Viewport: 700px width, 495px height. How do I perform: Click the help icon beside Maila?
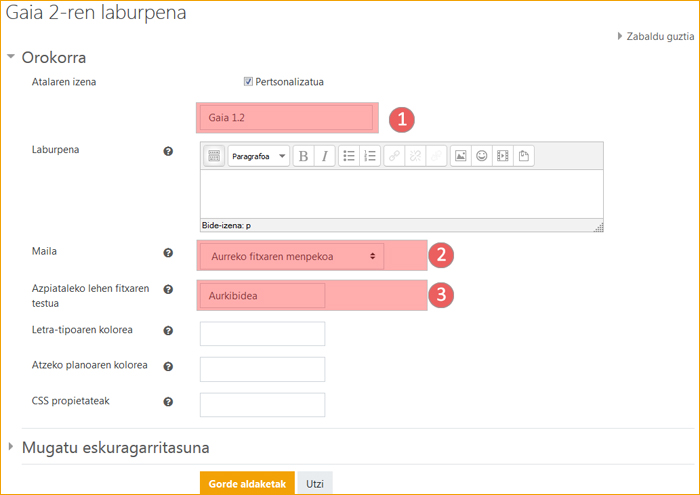[168, 254]
